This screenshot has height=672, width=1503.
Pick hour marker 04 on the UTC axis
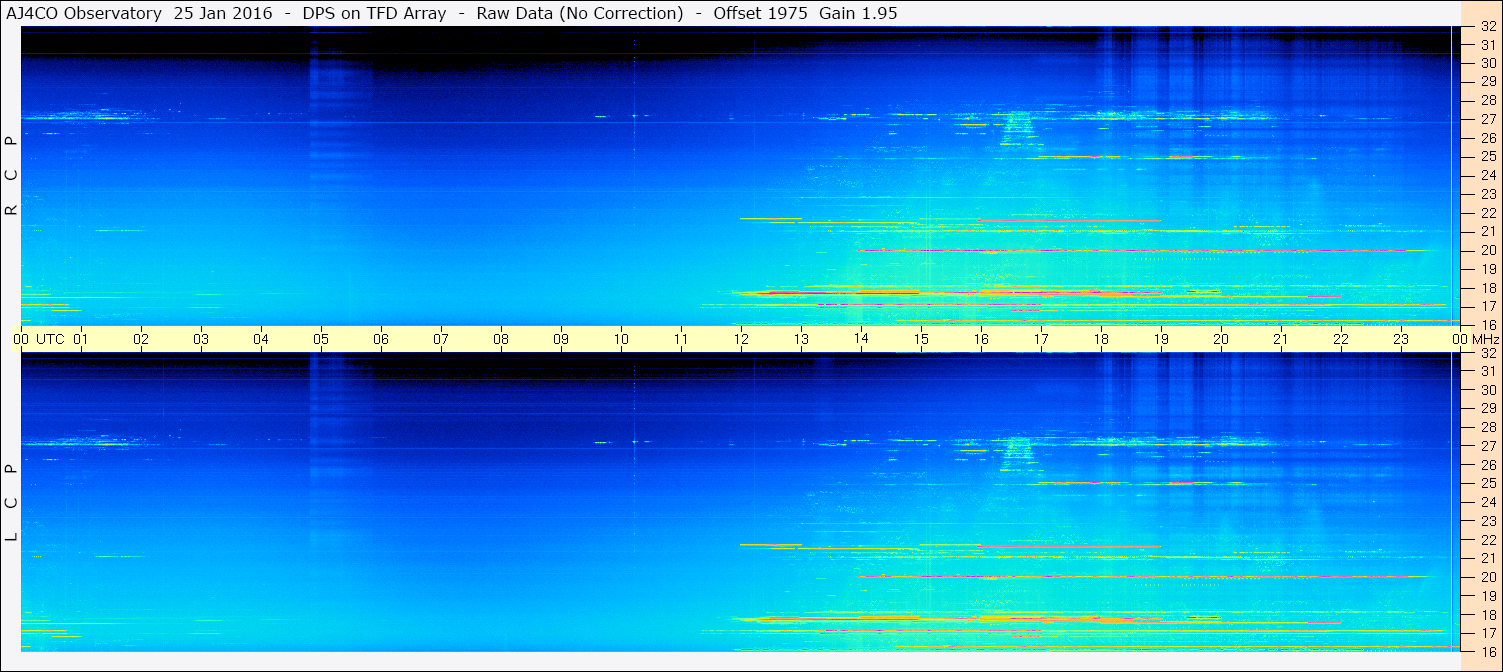(261, 339)
